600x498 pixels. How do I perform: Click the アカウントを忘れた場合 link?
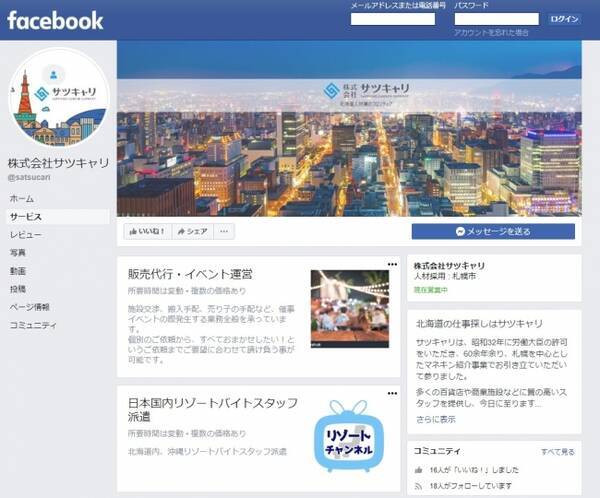click(491, 33)
